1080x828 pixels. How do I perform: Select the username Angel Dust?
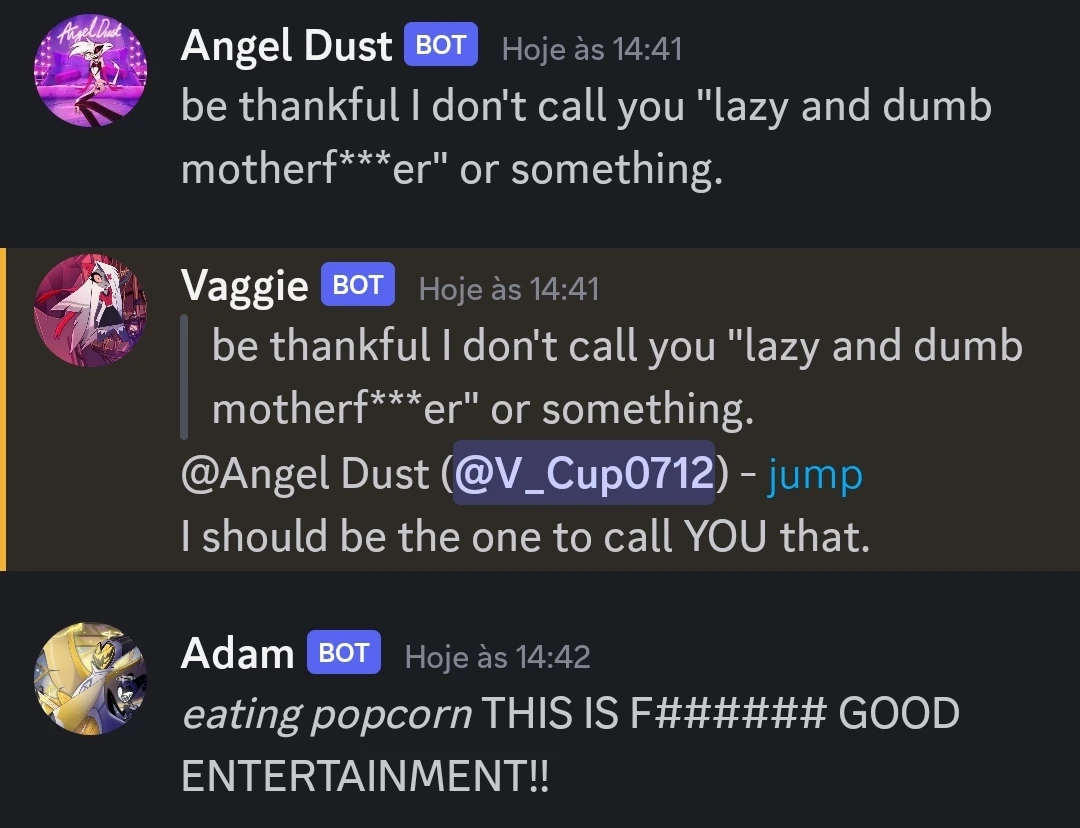[x=286, y=45]
